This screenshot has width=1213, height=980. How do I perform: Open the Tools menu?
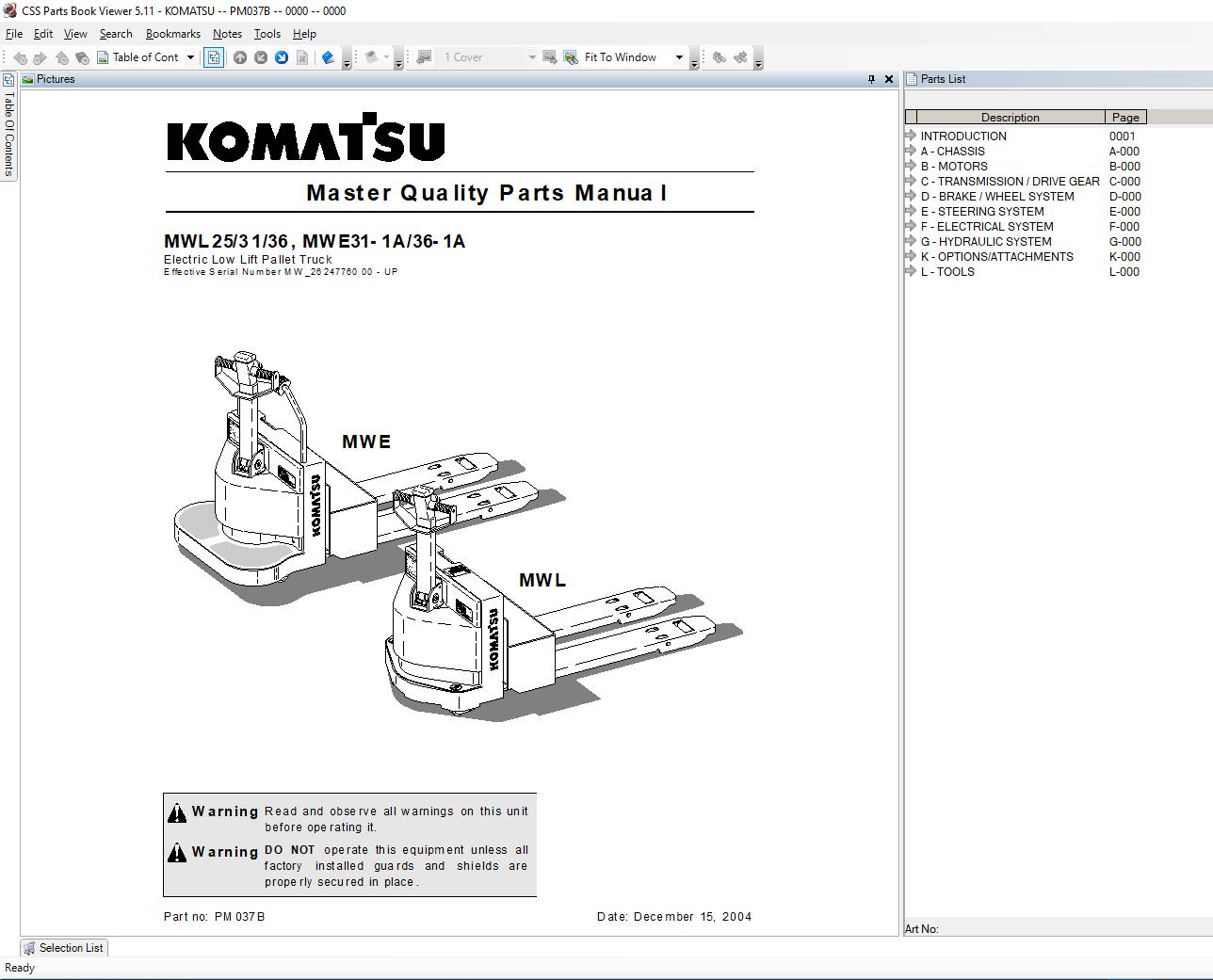[267, 34]
